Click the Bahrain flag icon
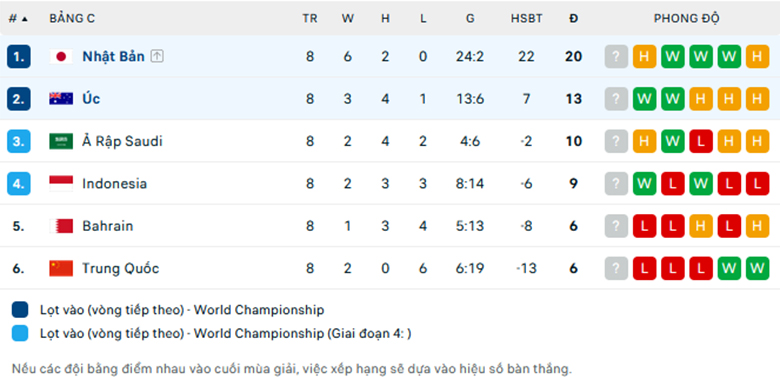The width and height of the screenshot is (780, 379). click(x=61, y=226)
